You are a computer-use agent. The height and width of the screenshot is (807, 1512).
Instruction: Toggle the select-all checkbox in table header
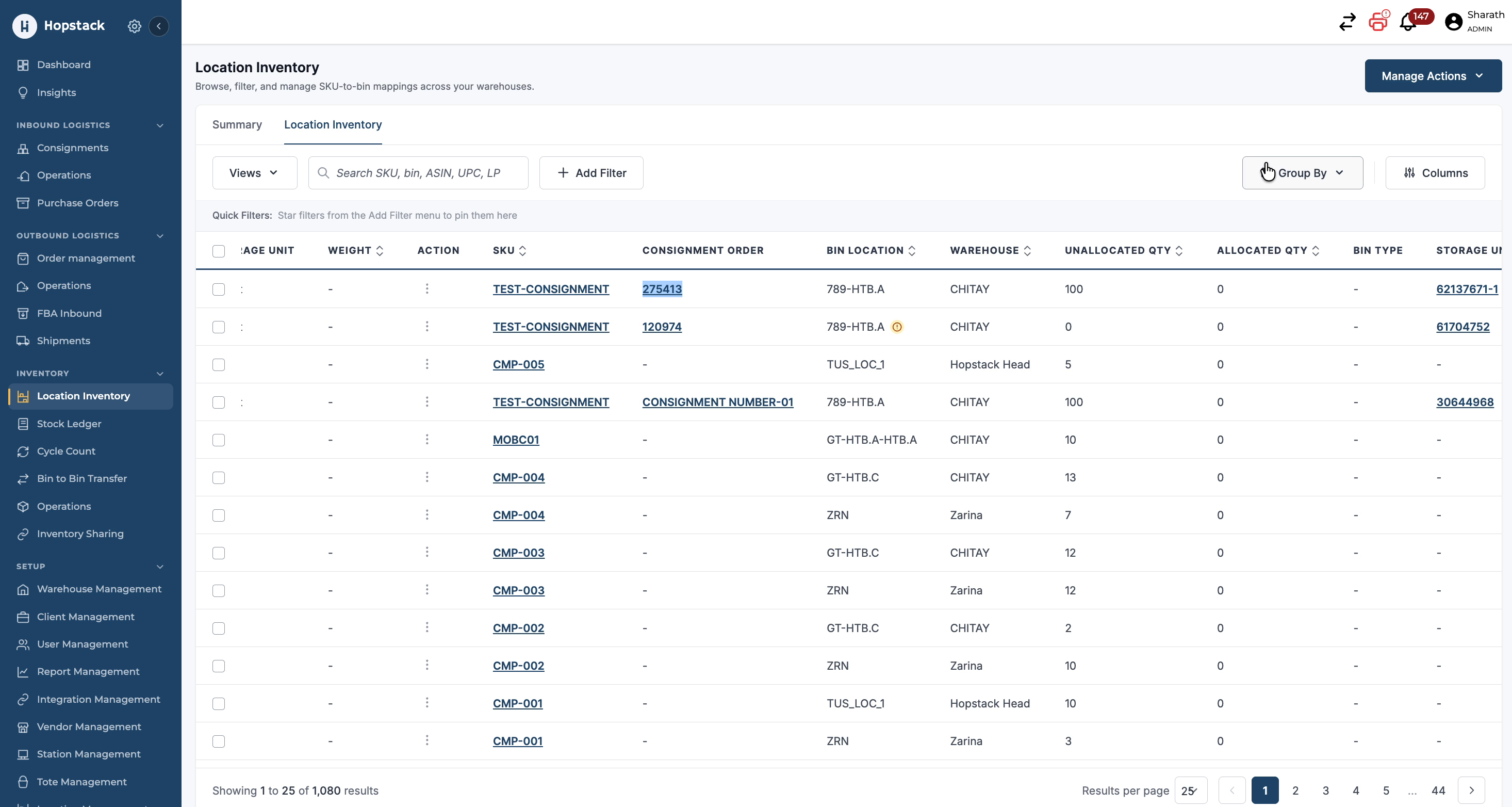[218, 251]
